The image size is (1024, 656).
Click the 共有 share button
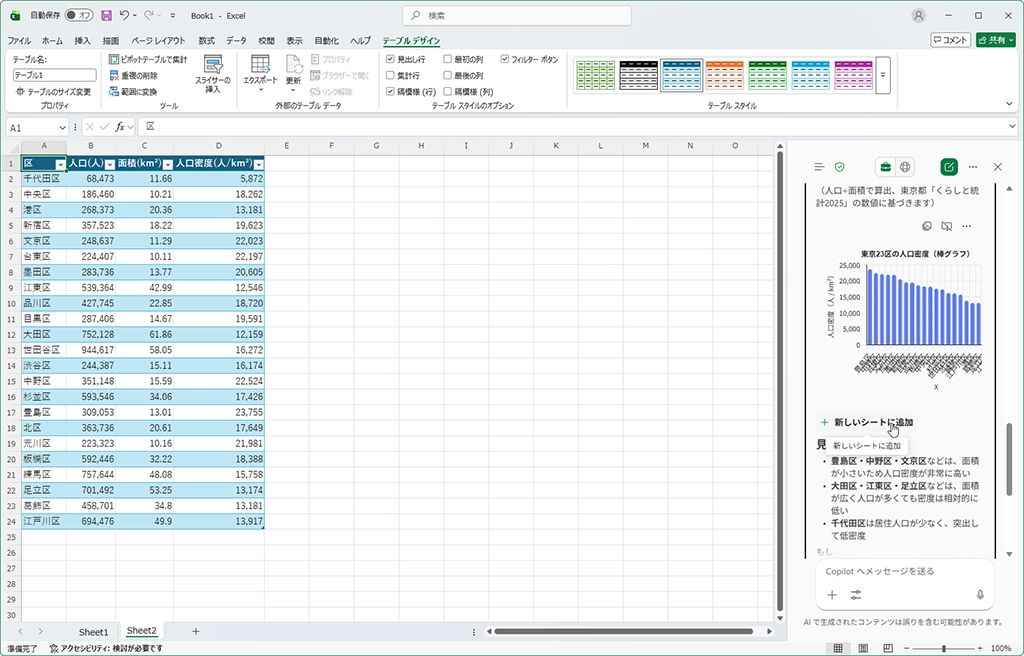996,40
